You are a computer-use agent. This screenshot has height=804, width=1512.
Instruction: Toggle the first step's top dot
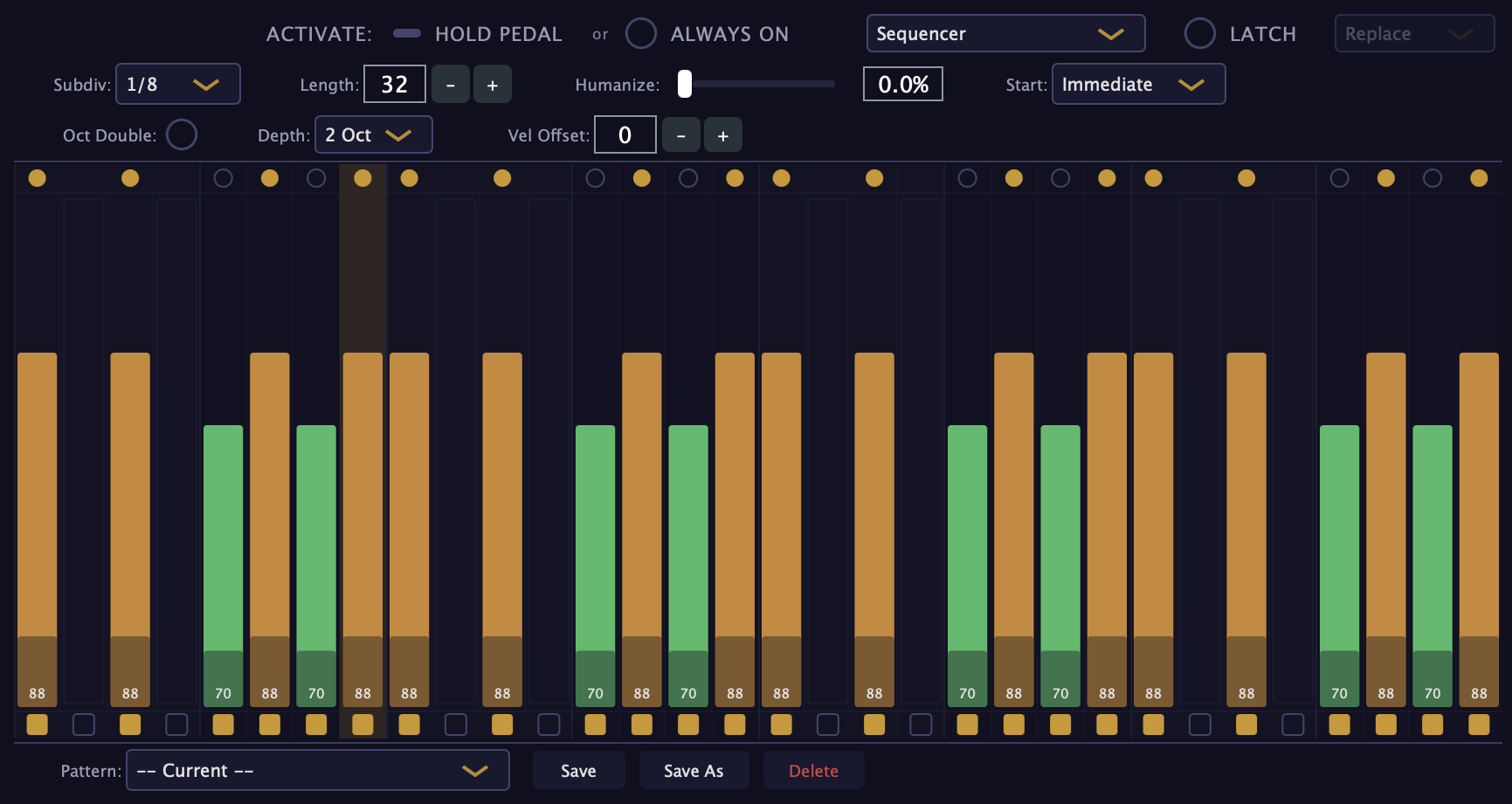point(37,178)
